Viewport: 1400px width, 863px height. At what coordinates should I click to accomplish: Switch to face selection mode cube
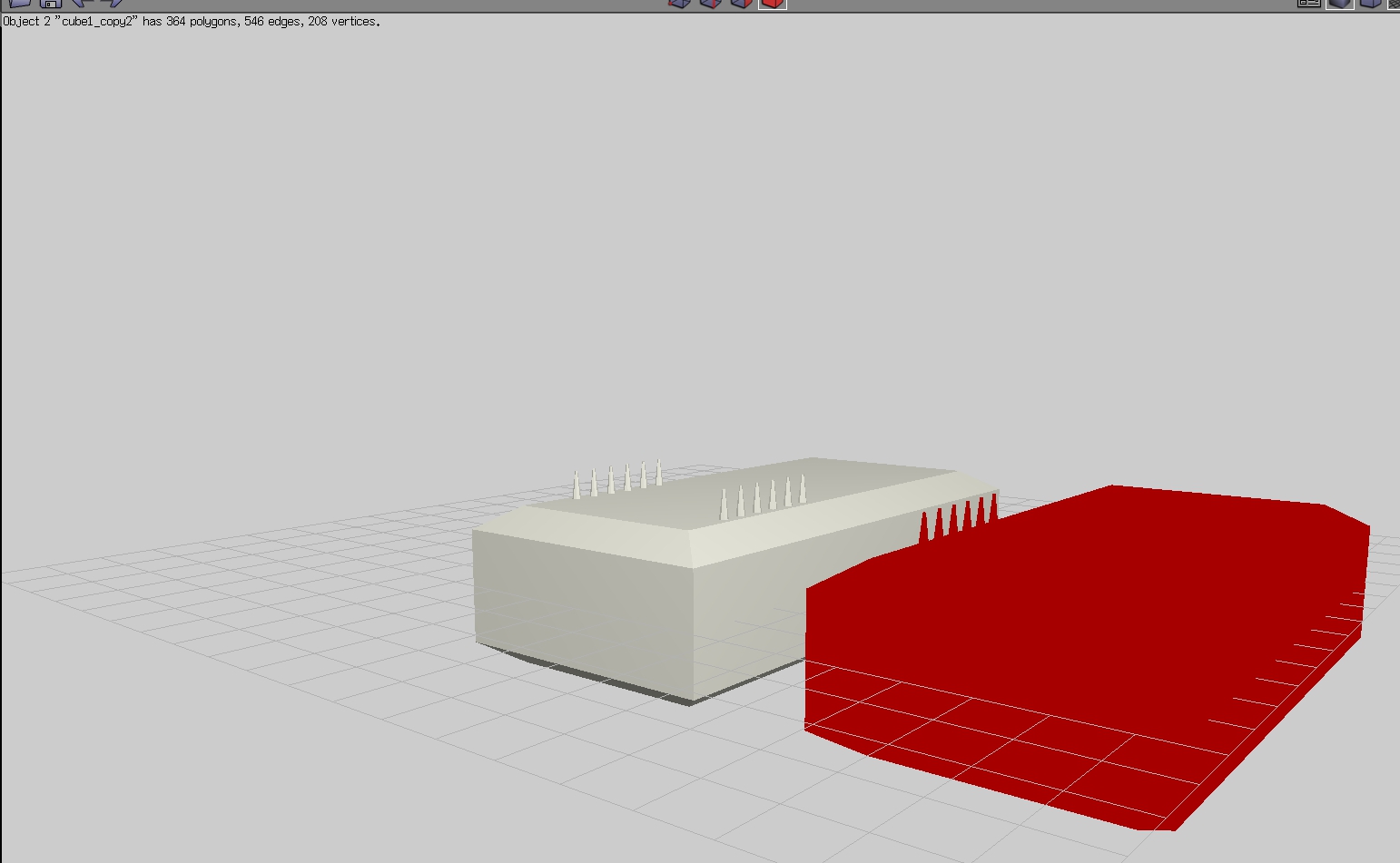[x=742, y=3]
